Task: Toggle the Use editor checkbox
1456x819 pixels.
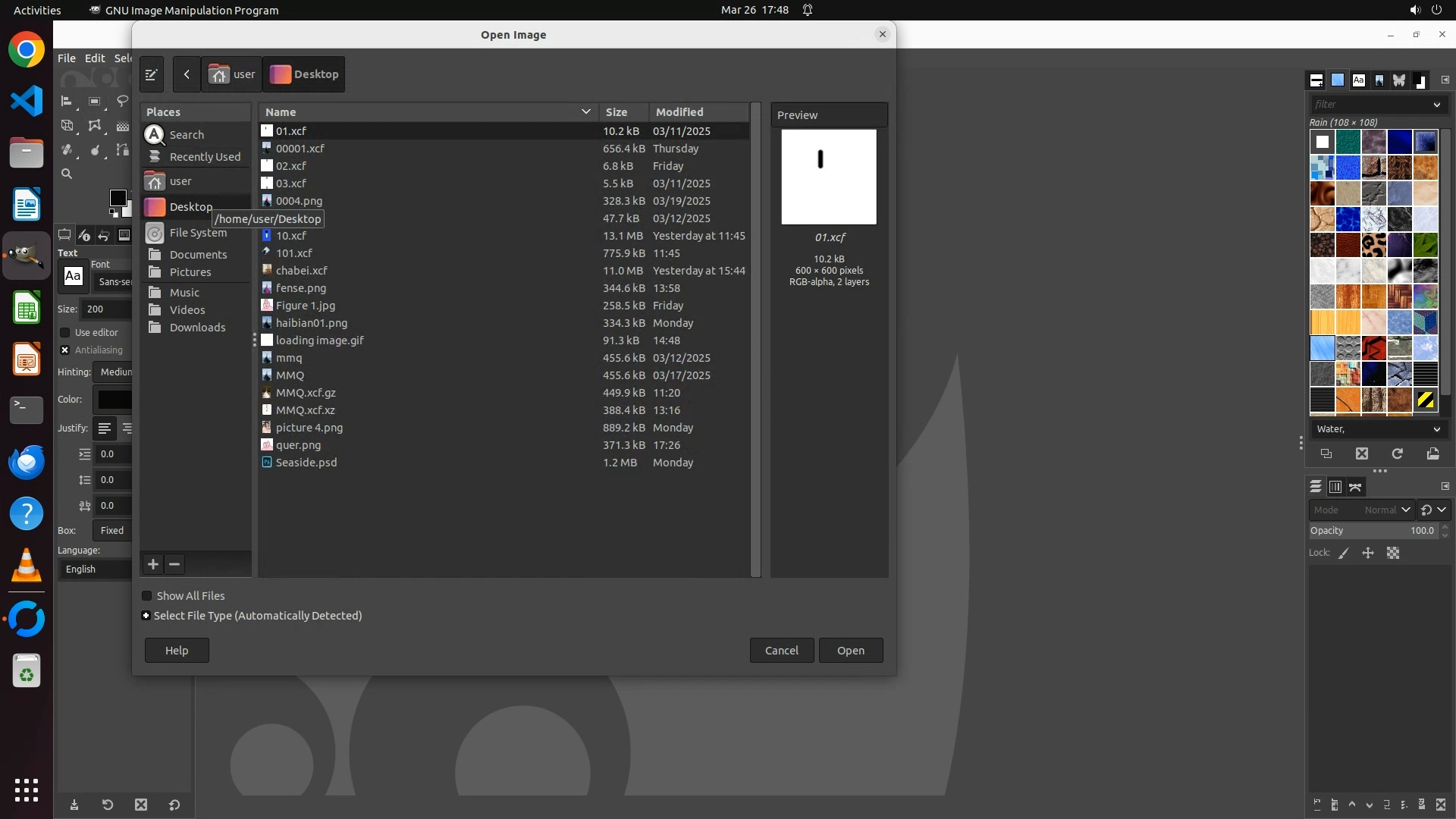Action: point(65,333)
